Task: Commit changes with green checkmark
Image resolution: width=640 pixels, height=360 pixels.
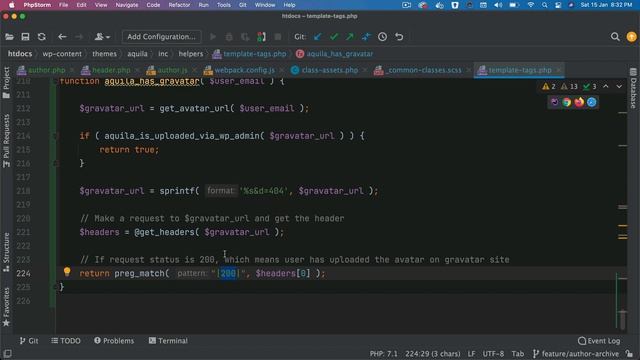Action: point(334,37)
